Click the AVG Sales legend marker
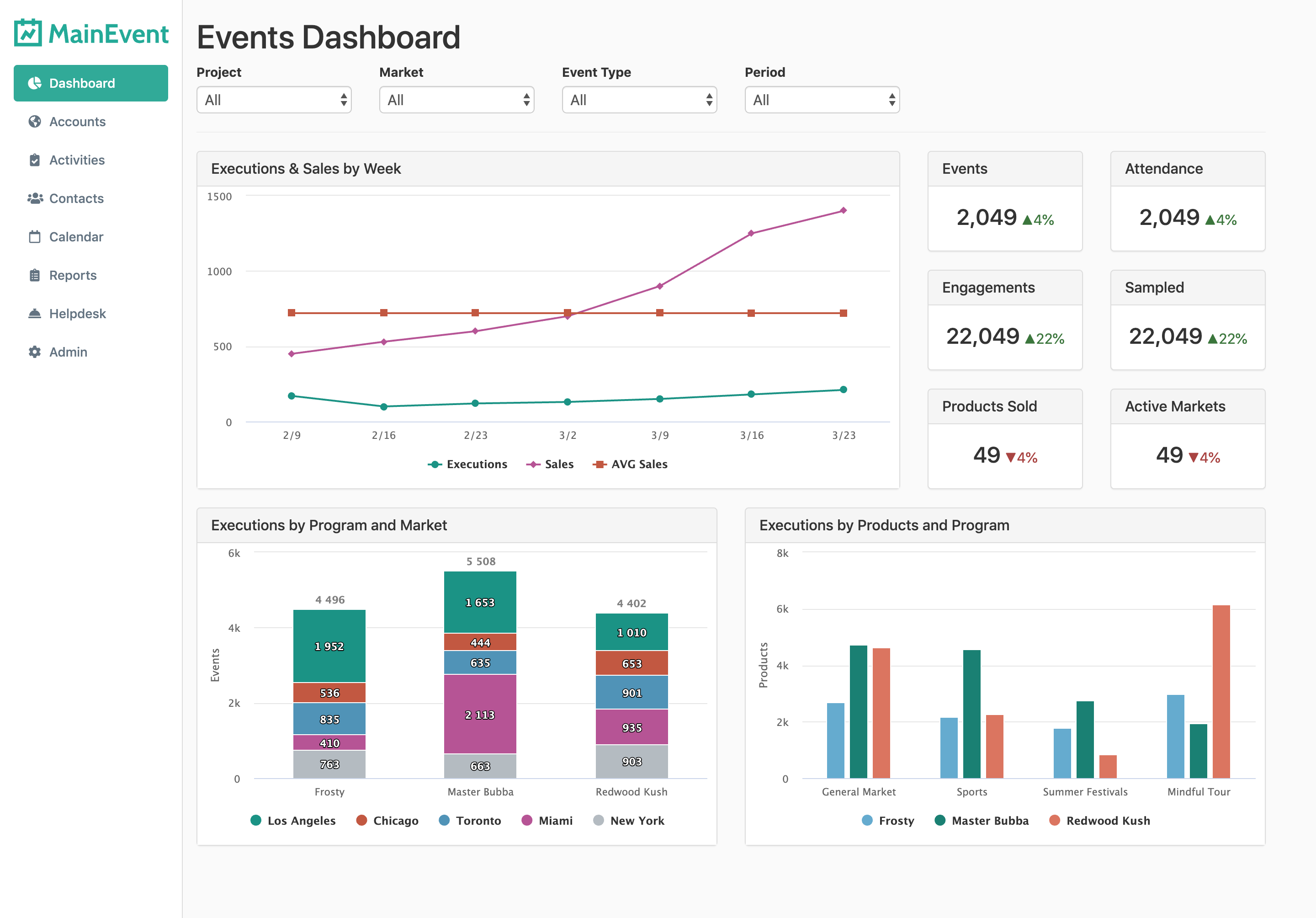 600,464
